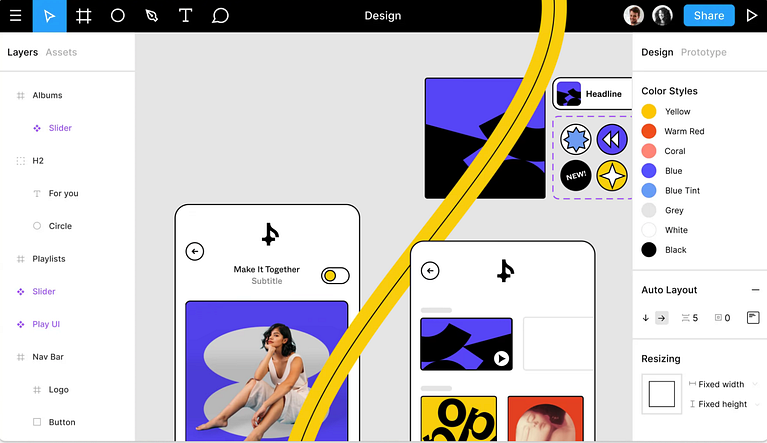Toggle the yellow switch beside Make It Together

[x=335, y=276]
